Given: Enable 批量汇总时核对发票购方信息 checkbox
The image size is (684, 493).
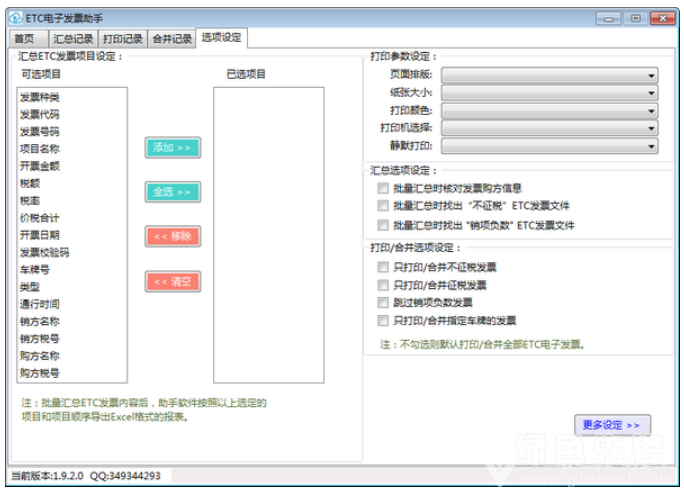Looking at the screenshot, I should pos(383,188).
